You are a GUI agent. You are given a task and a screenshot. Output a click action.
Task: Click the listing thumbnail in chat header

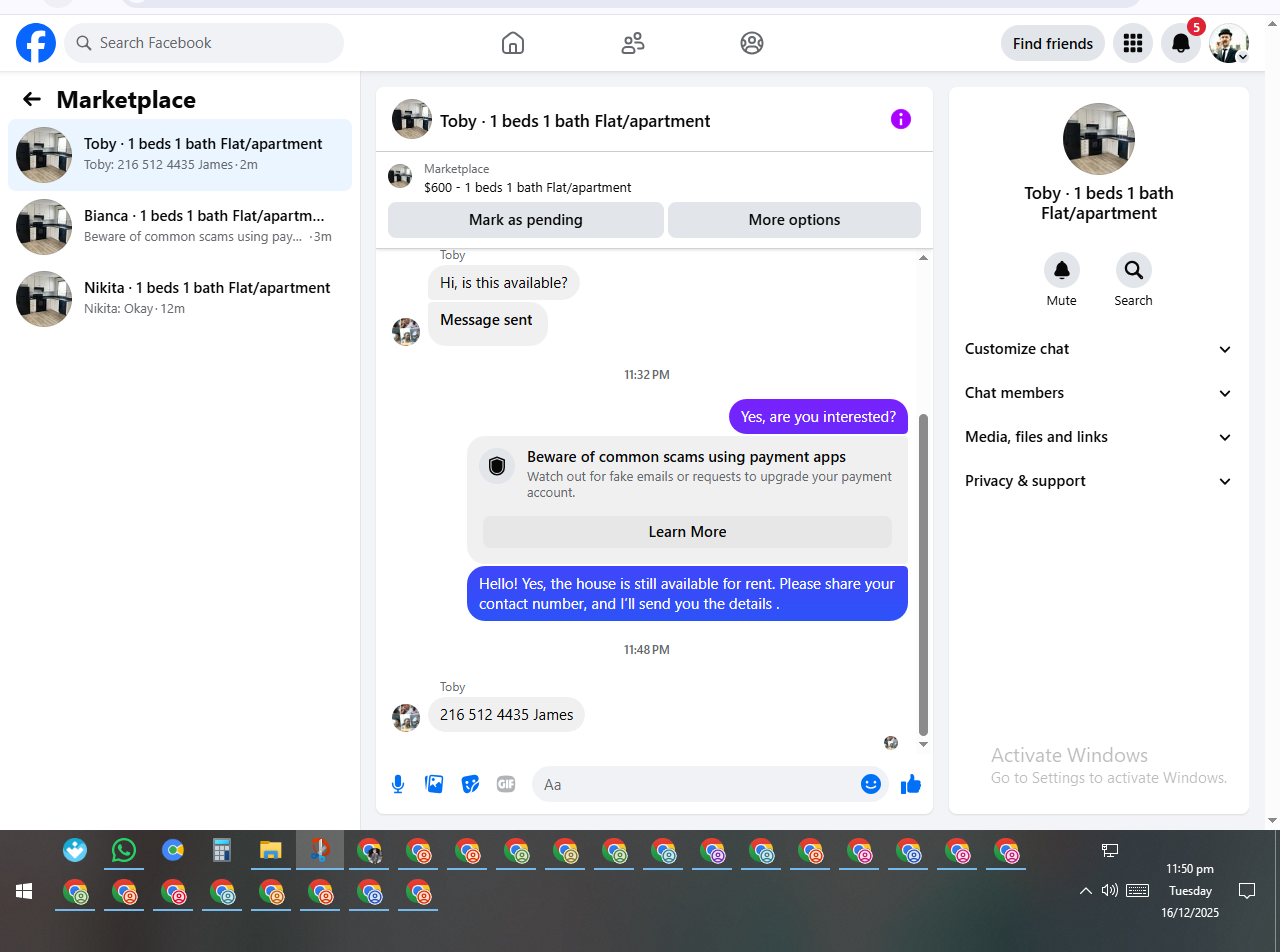pyautogui.click(x=412, y=119)
